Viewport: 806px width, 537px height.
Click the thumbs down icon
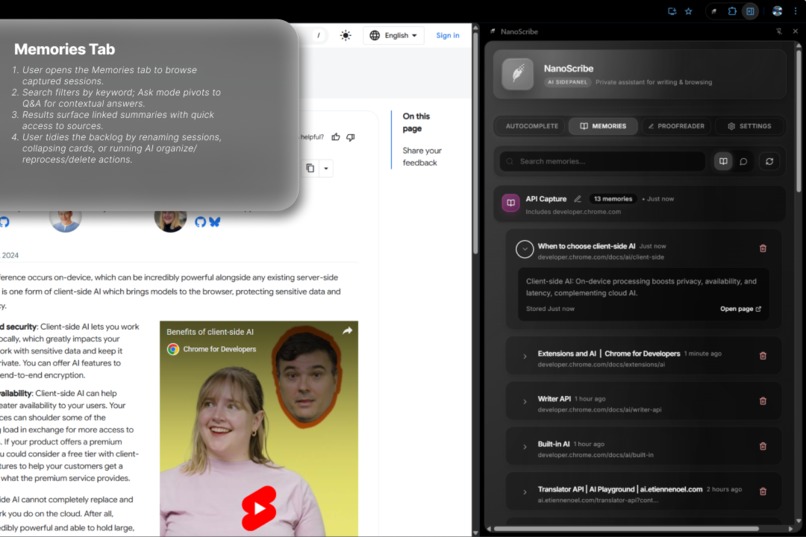click(351, 137)
